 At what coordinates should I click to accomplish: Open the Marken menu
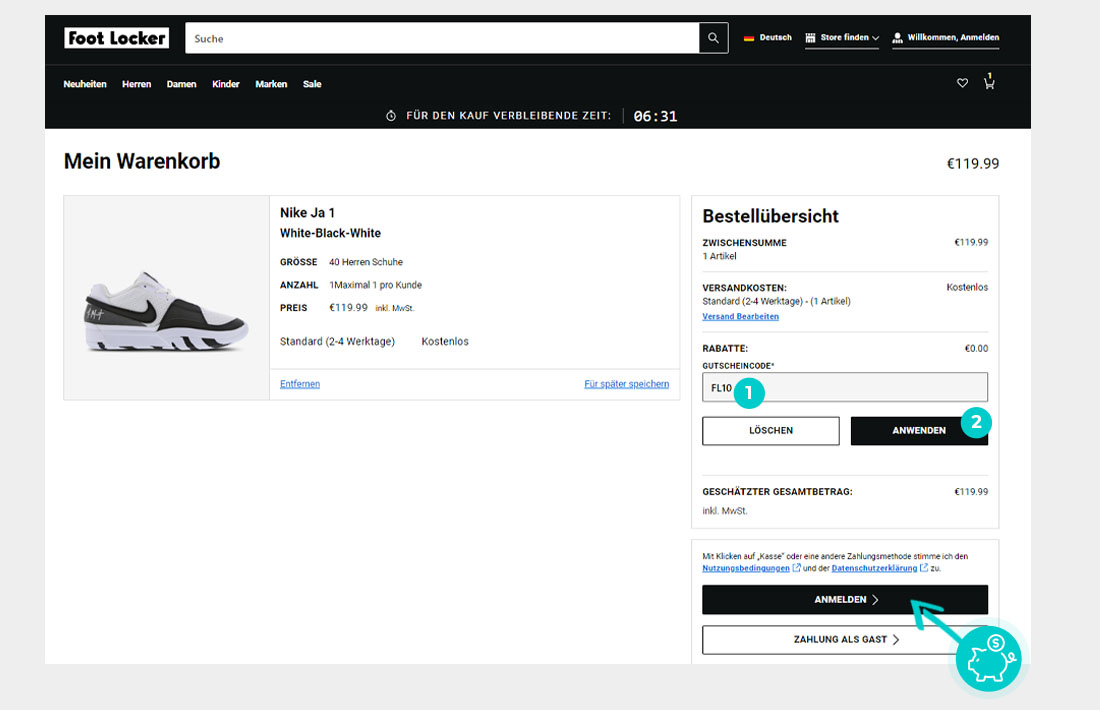pos(271,84)
